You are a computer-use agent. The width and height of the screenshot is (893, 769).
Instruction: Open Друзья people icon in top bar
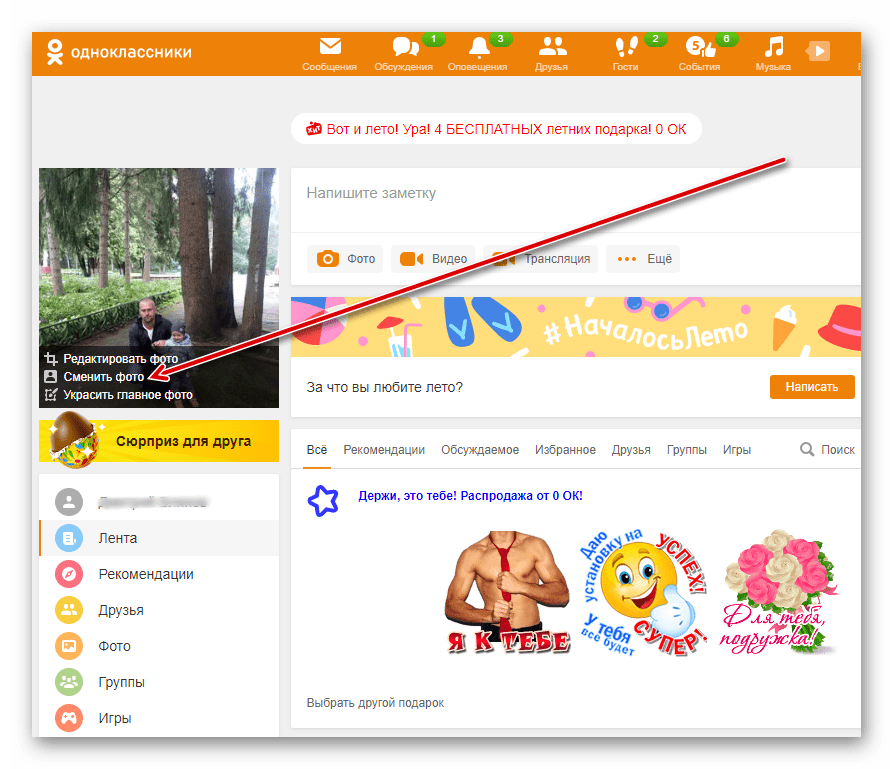tap(552, 46)
